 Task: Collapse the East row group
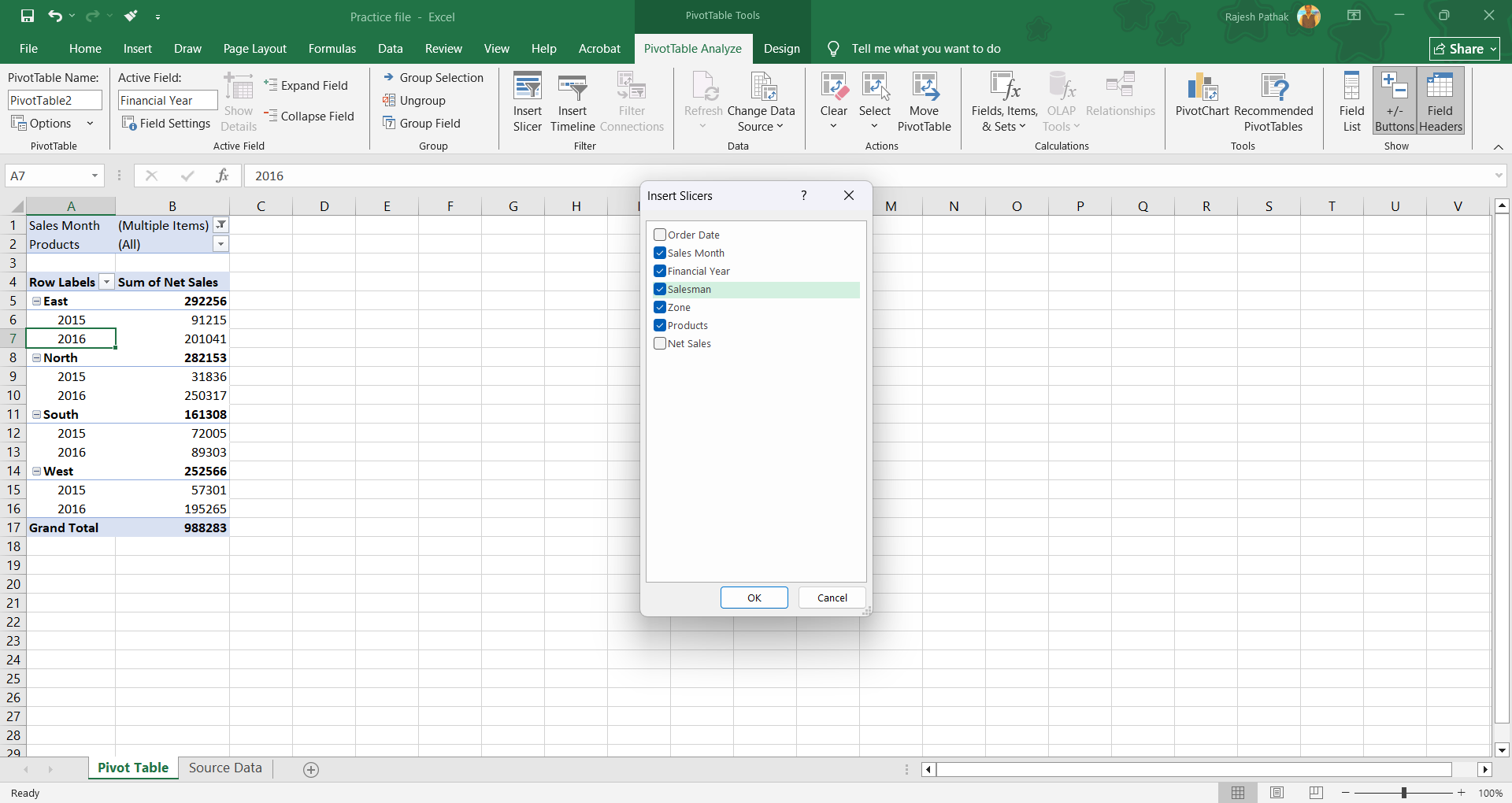[x=36, y=301]
